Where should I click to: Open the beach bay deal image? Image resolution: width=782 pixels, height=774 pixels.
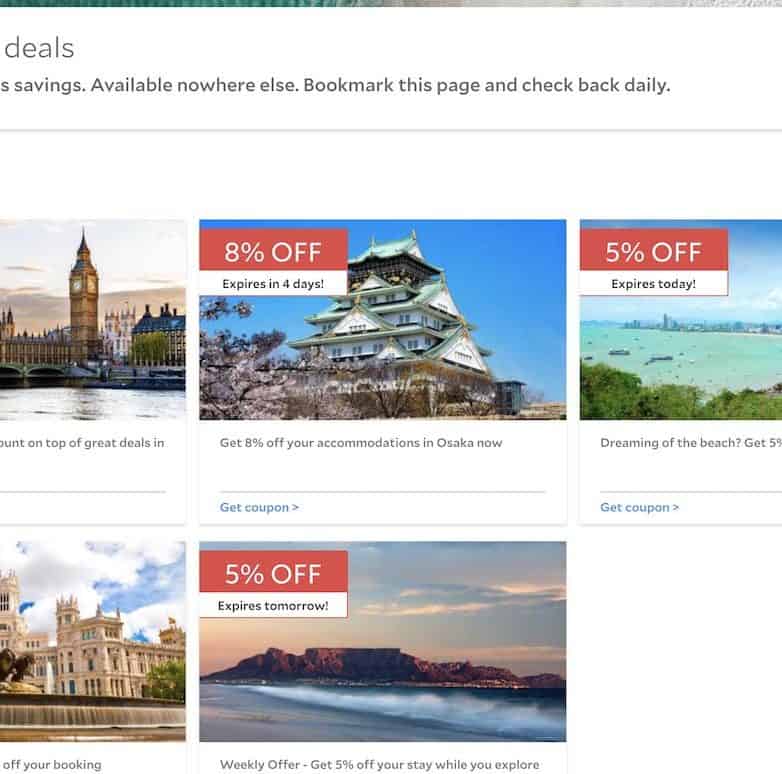coord(681,320)
